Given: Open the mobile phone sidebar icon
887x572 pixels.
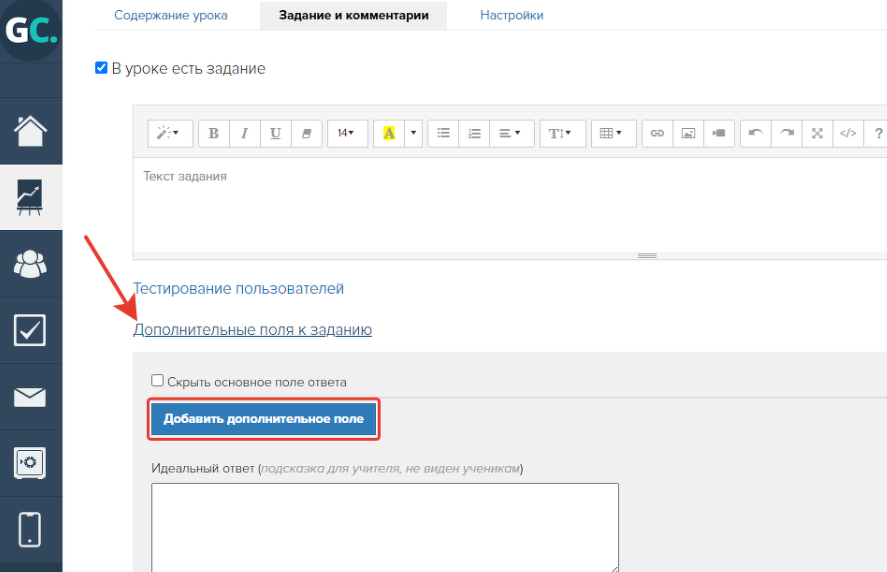Looking at the screenshot, I should pos(31,530).
